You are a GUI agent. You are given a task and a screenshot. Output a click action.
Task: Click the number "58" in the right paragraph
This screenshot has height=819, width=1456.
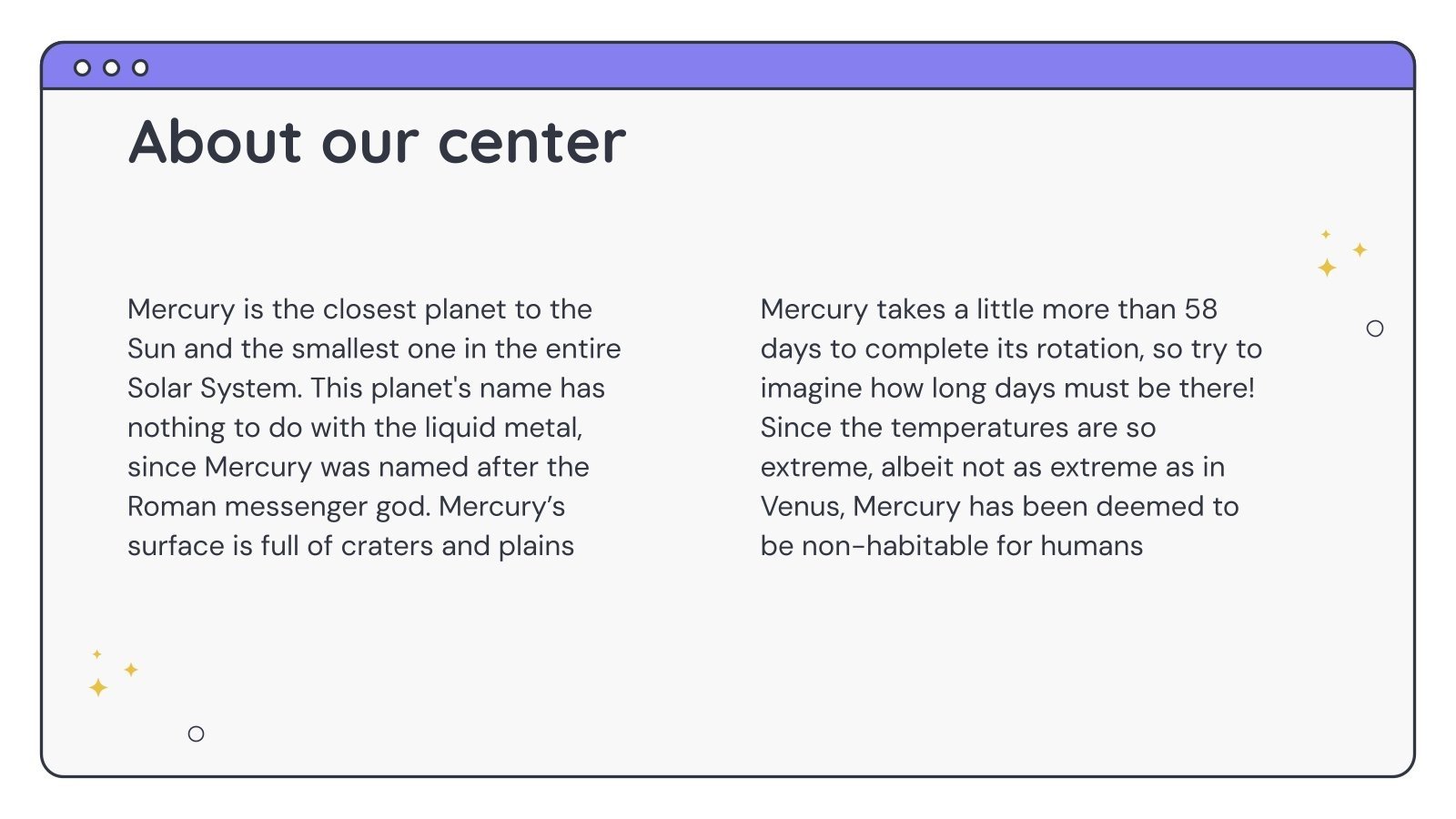click(1200, 309)
